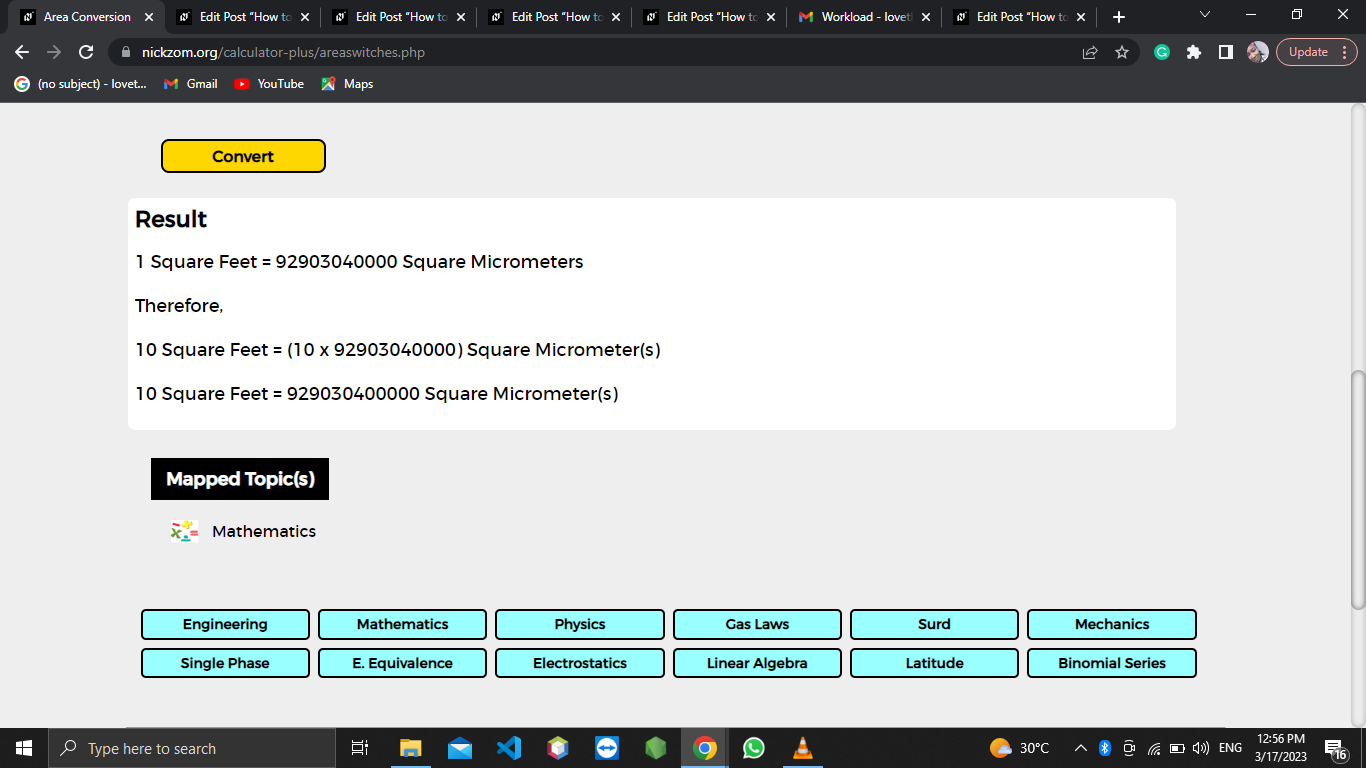Screen dimensions: 1366x768
Task: Open the Chrome profile avatar
Action: click(x=1258, y=52)
